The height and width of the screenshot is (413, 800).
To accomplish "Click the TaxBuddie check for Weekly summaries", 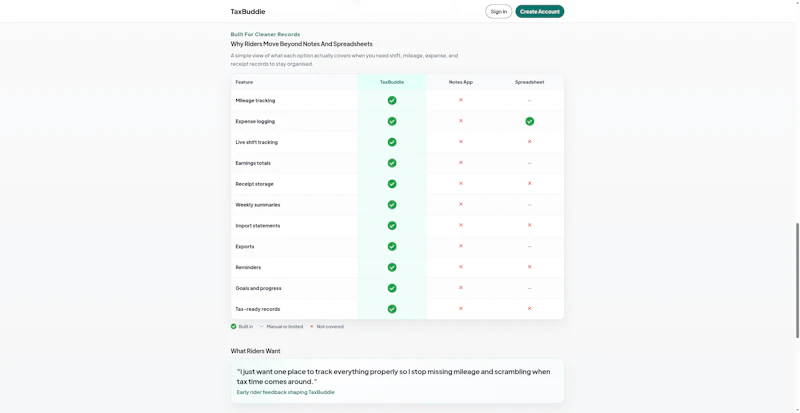I will click(x=392, y=205).
